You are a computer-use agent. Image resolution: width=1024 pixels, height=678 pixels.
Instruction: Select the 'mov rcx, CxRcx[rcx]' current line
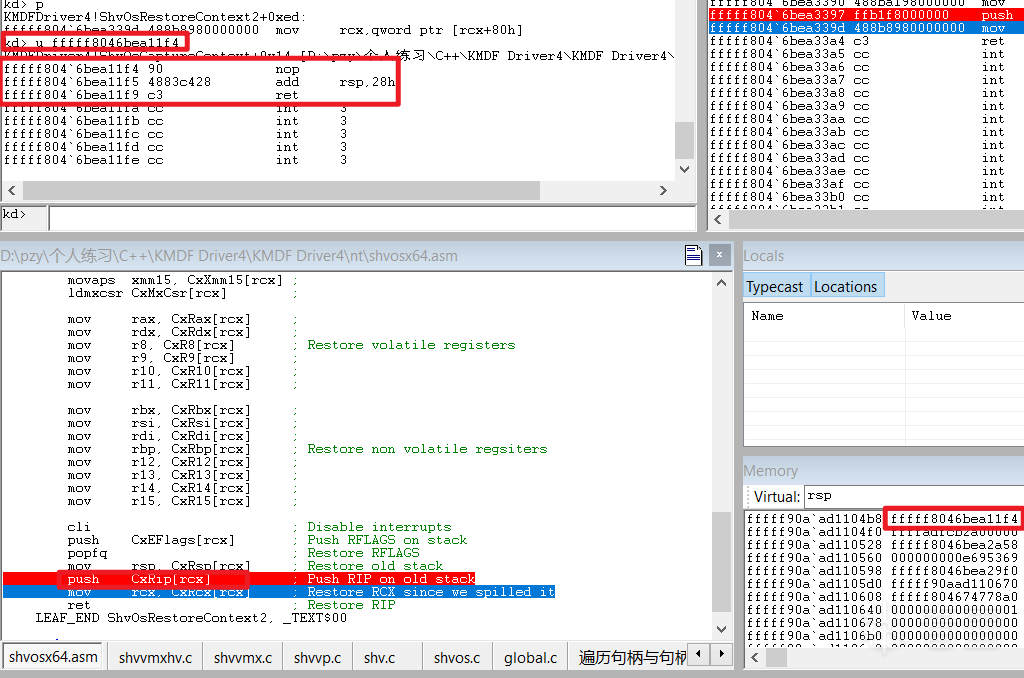279,592
